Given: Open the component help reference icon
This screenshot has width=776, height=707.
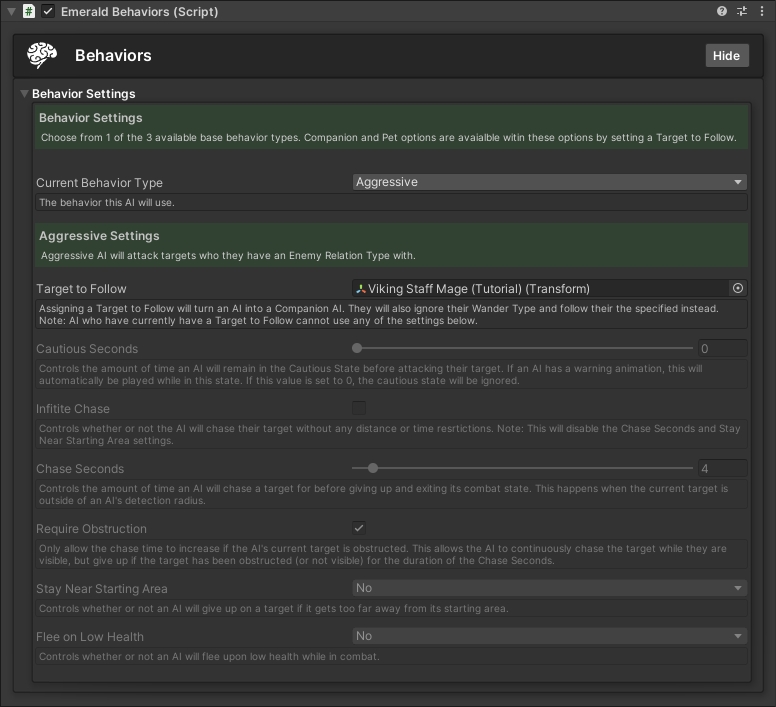Looking at the screenshot, I should click(x=722, y=11).
